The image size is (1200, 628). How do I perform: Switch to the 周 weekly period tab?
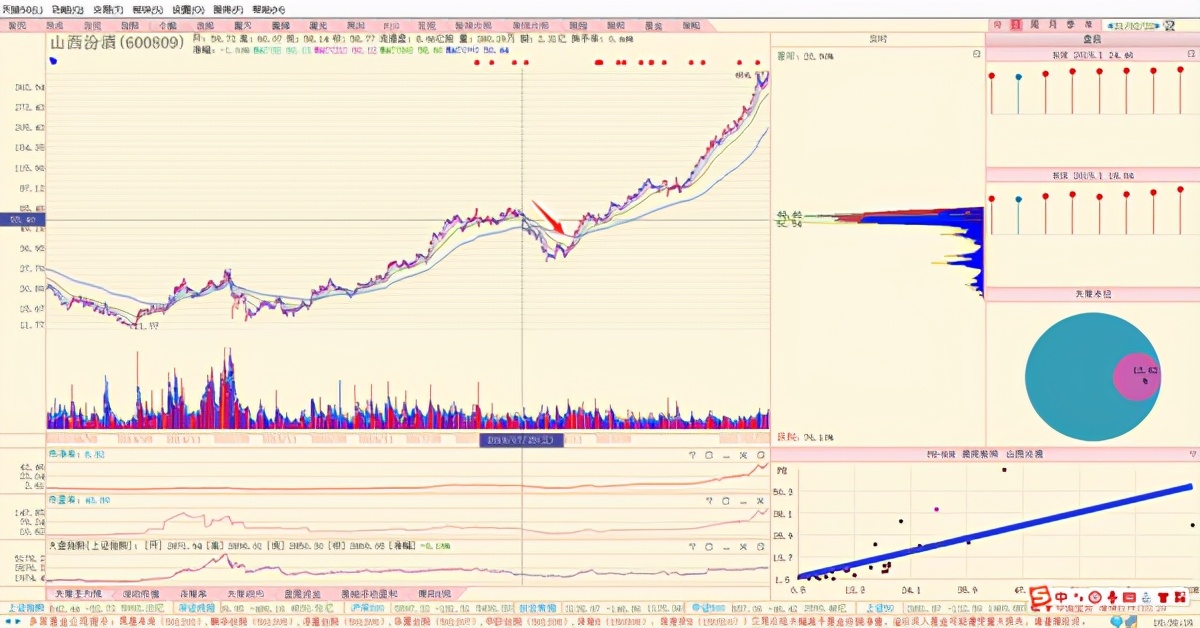click(1035, 25)
